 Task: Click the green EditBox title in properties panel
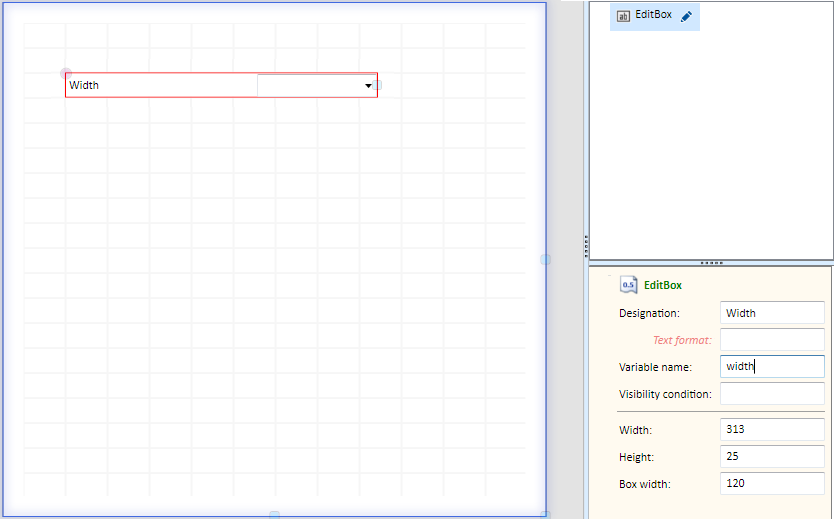[663, 286]
